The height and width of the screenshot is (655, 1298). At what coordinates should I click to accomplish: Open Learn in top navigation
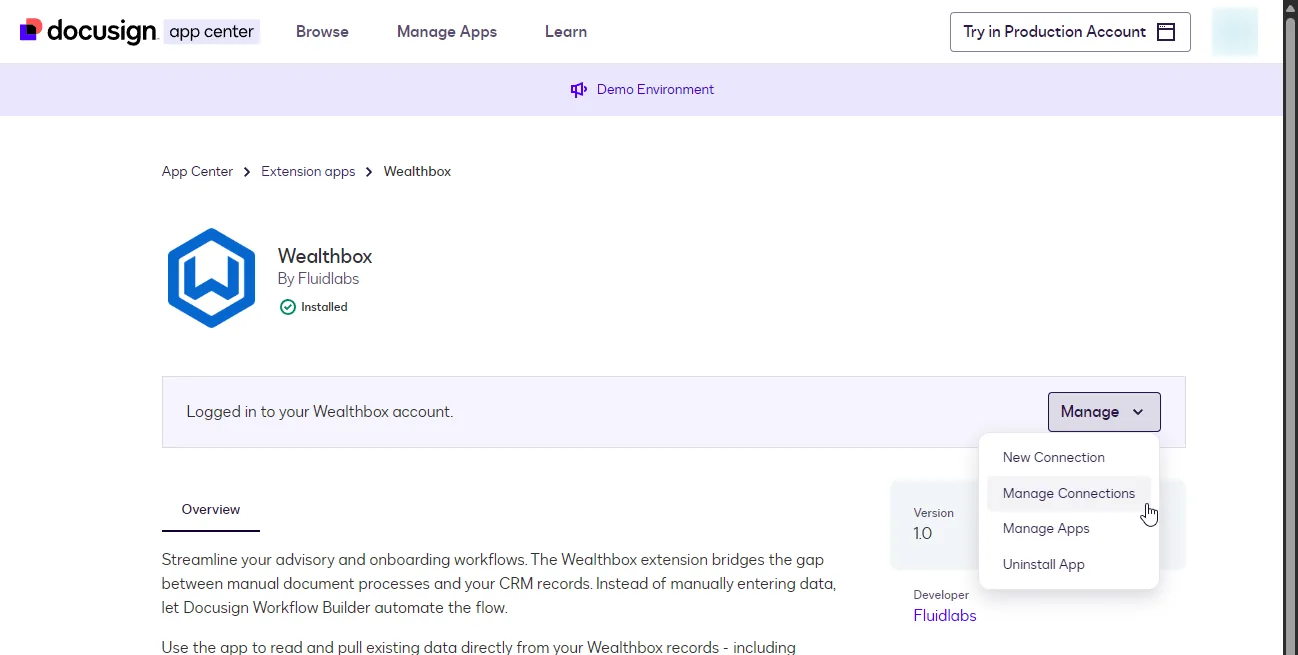pos(566,32)
